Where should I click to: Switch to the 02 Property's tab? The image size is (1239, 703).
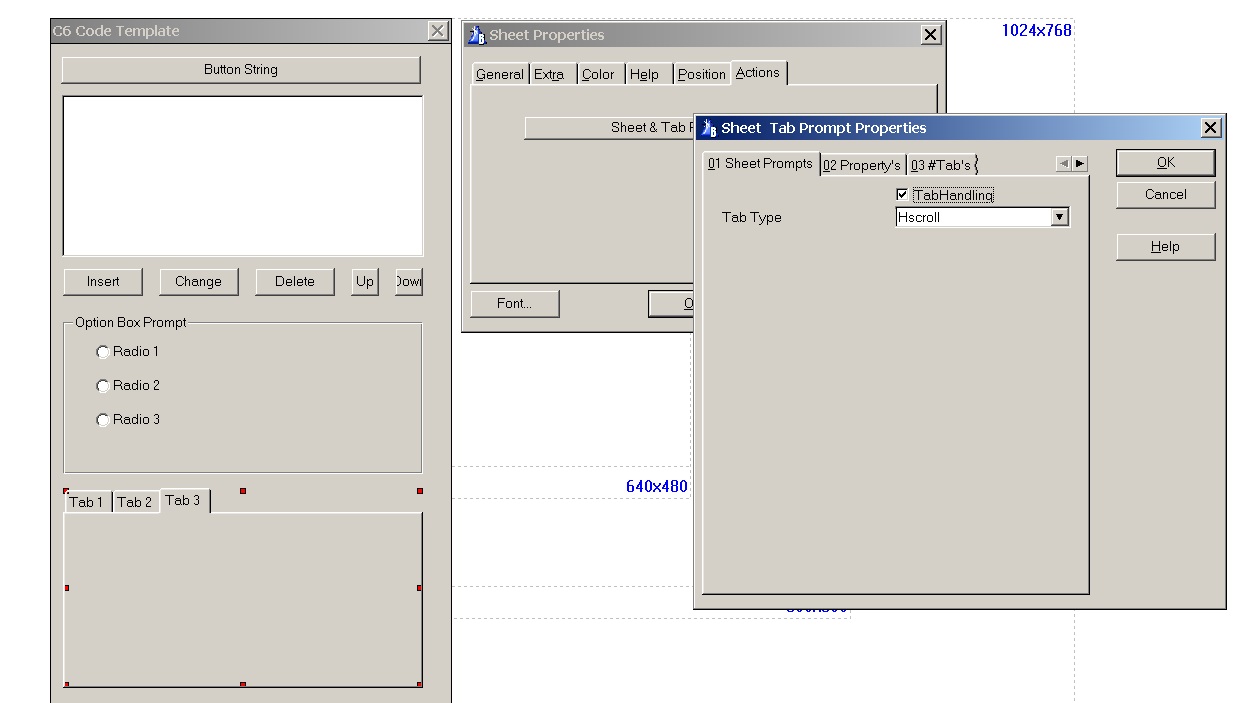click(862, 165)
